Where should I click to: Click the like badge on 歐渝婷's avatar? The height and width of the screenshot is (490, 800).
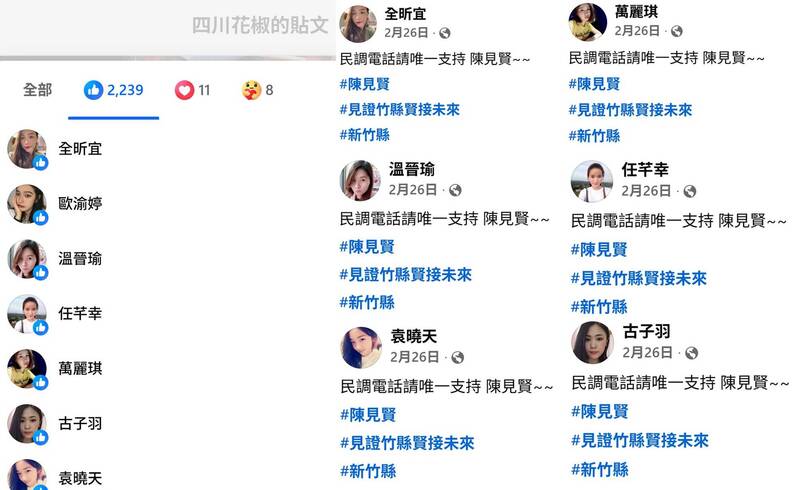[41, 218]
